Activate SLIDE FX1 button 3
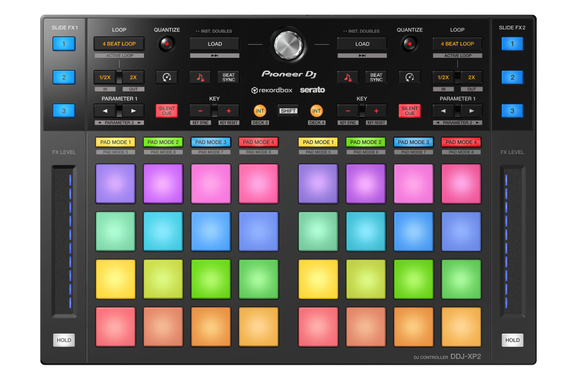Image resolution: width=576 pixels, height=380 pixels. pos(64,111)
